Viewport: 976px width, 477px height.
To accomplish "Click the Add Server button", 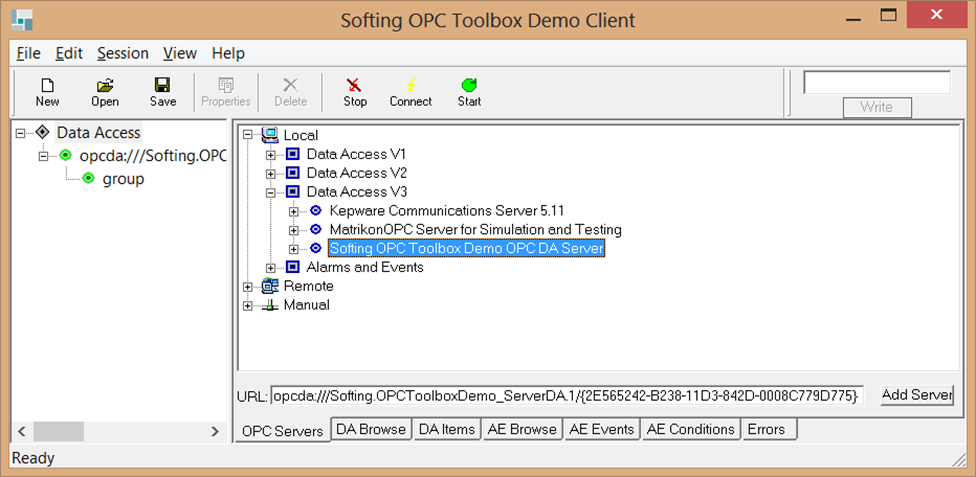I will [917, 395].
